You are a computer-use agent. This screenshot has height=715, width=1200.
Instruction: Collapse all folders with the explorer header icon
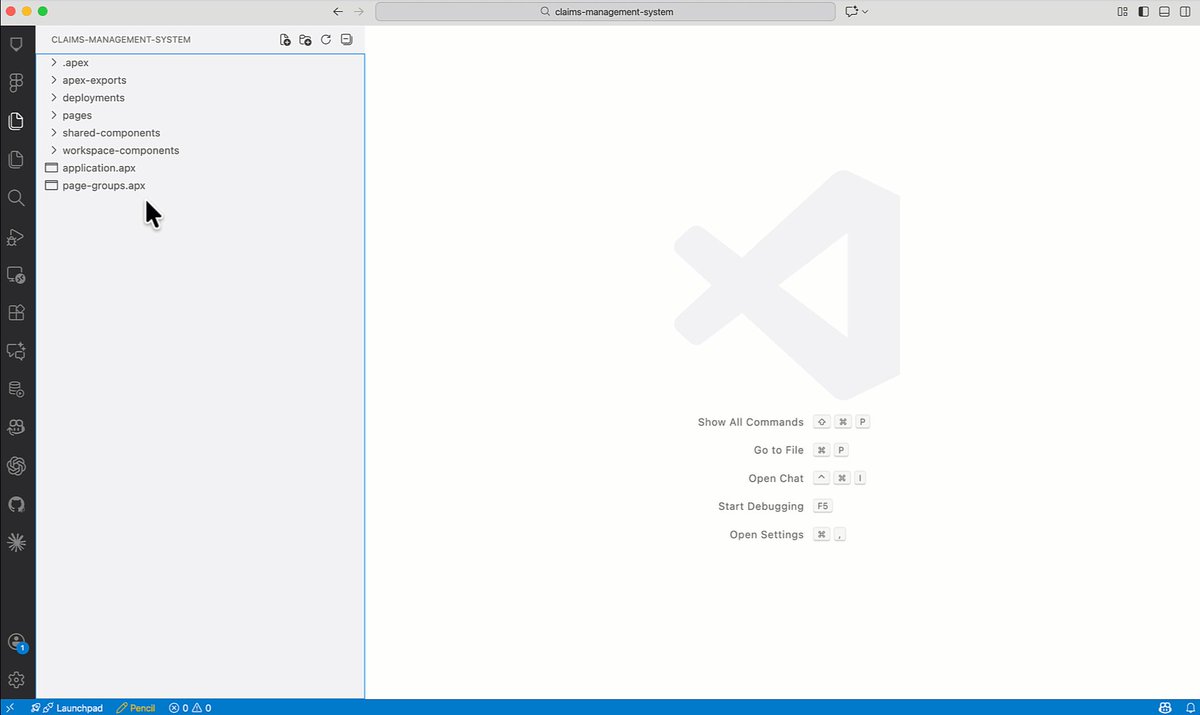(x=346, y=40)
